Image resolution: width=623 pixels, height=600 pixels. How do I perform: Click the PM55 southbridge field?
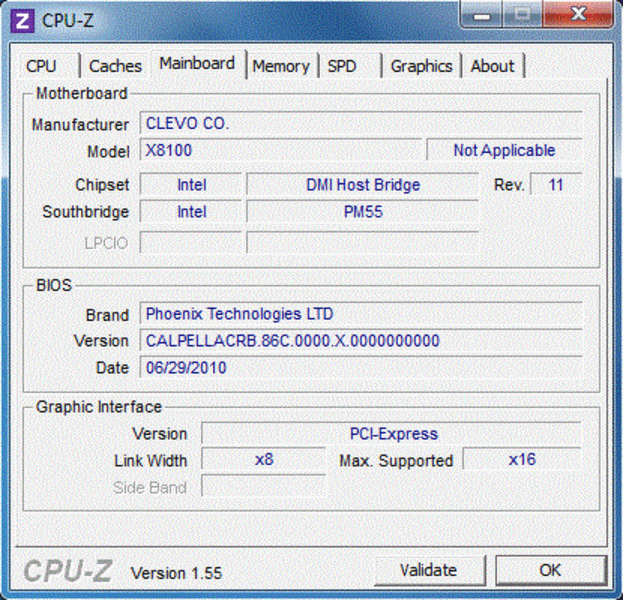pyautogui.click(x=362, y=212)
